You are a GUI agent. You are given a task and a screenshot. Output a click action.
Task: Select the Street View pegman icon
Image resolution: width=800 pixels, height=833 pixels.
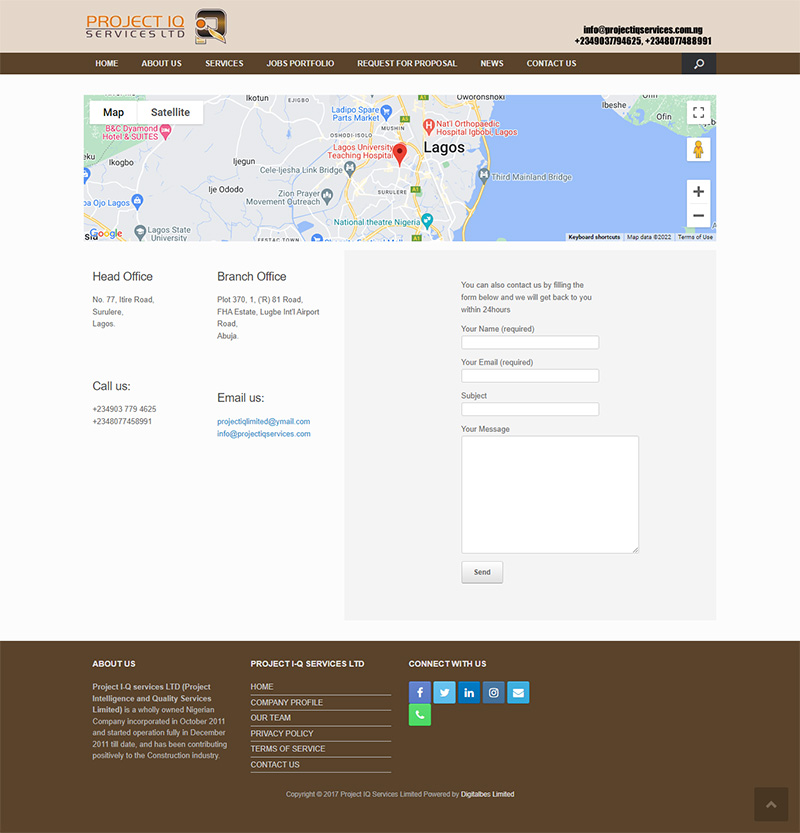click(x=699, y=150)
